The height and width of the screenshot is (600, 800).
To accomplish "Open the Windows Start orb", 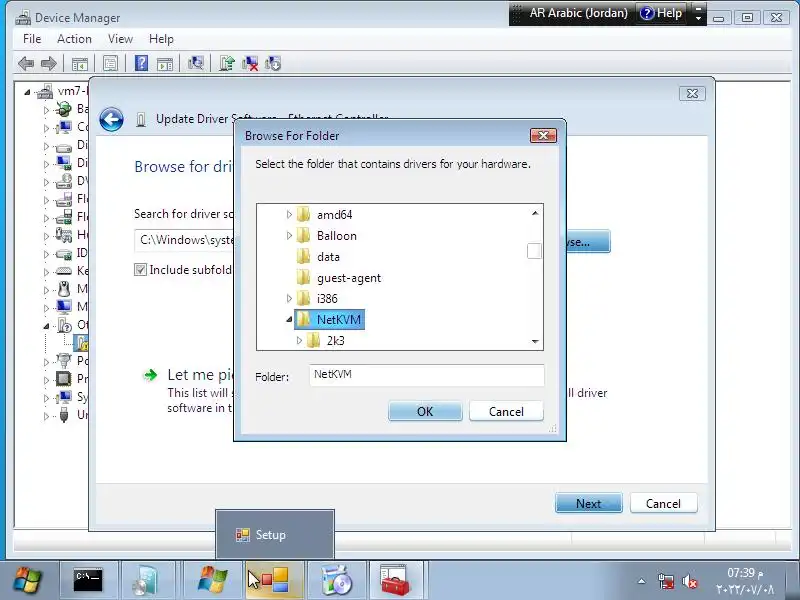I will pyautogui.click(x=27, y=580).
